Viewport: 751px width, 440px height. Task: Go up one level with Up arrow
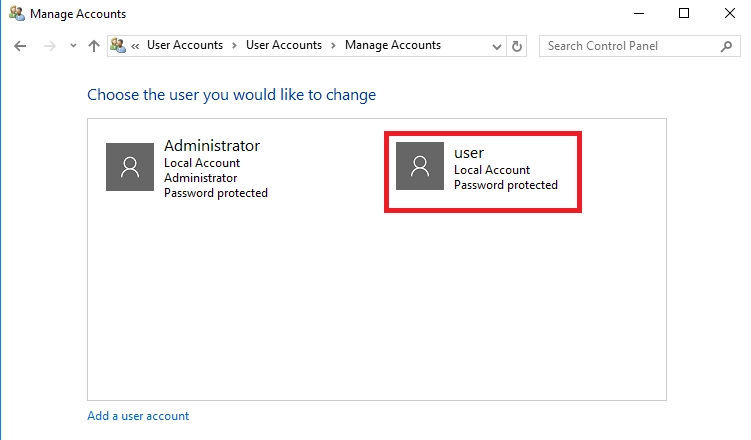pyautogui.click(x=94, y=46)
